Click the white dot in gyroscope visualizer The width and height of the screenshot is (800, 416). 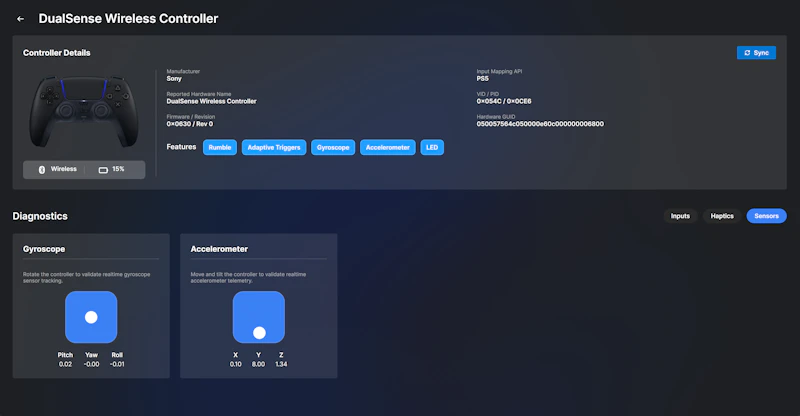[x=91, y=317]
